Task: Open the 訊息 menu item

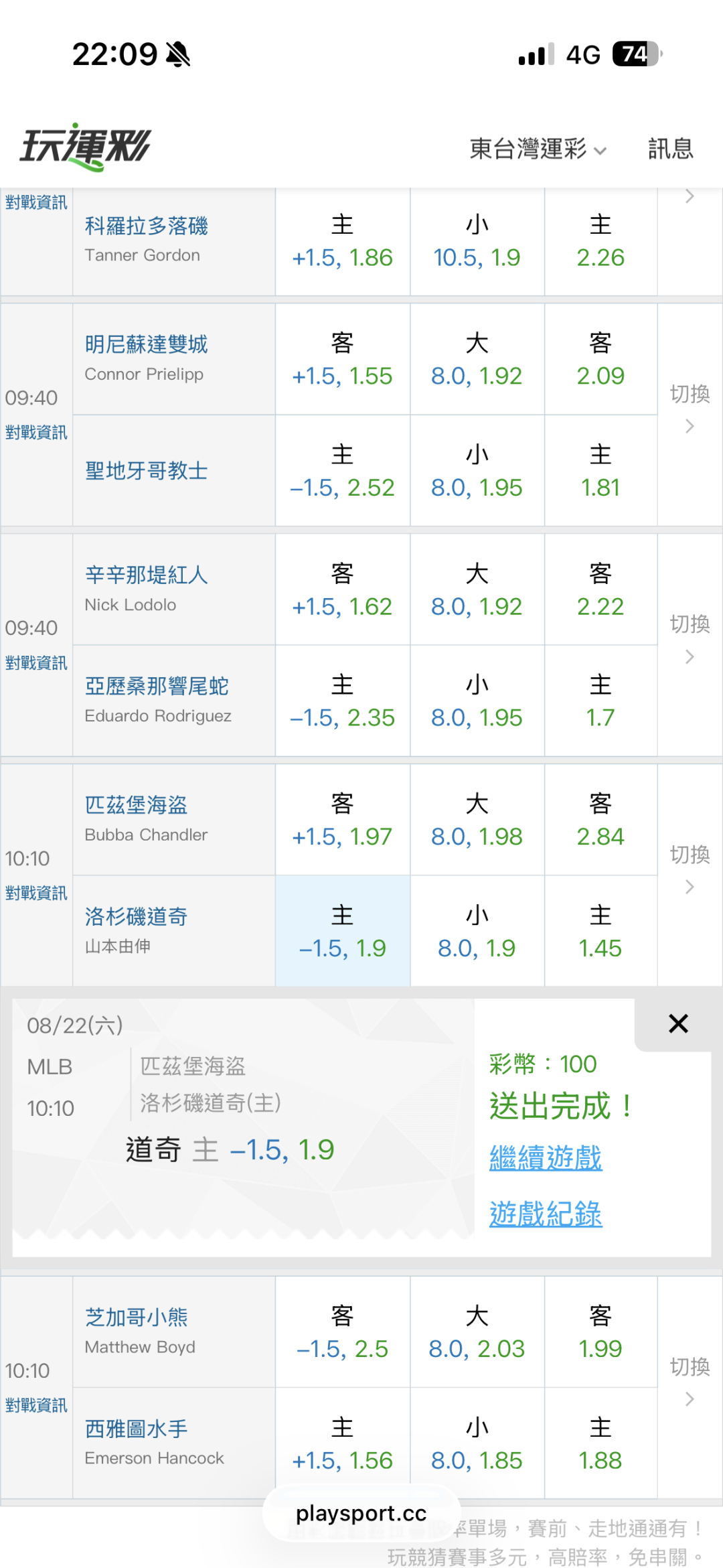Action: click(670, 149)
